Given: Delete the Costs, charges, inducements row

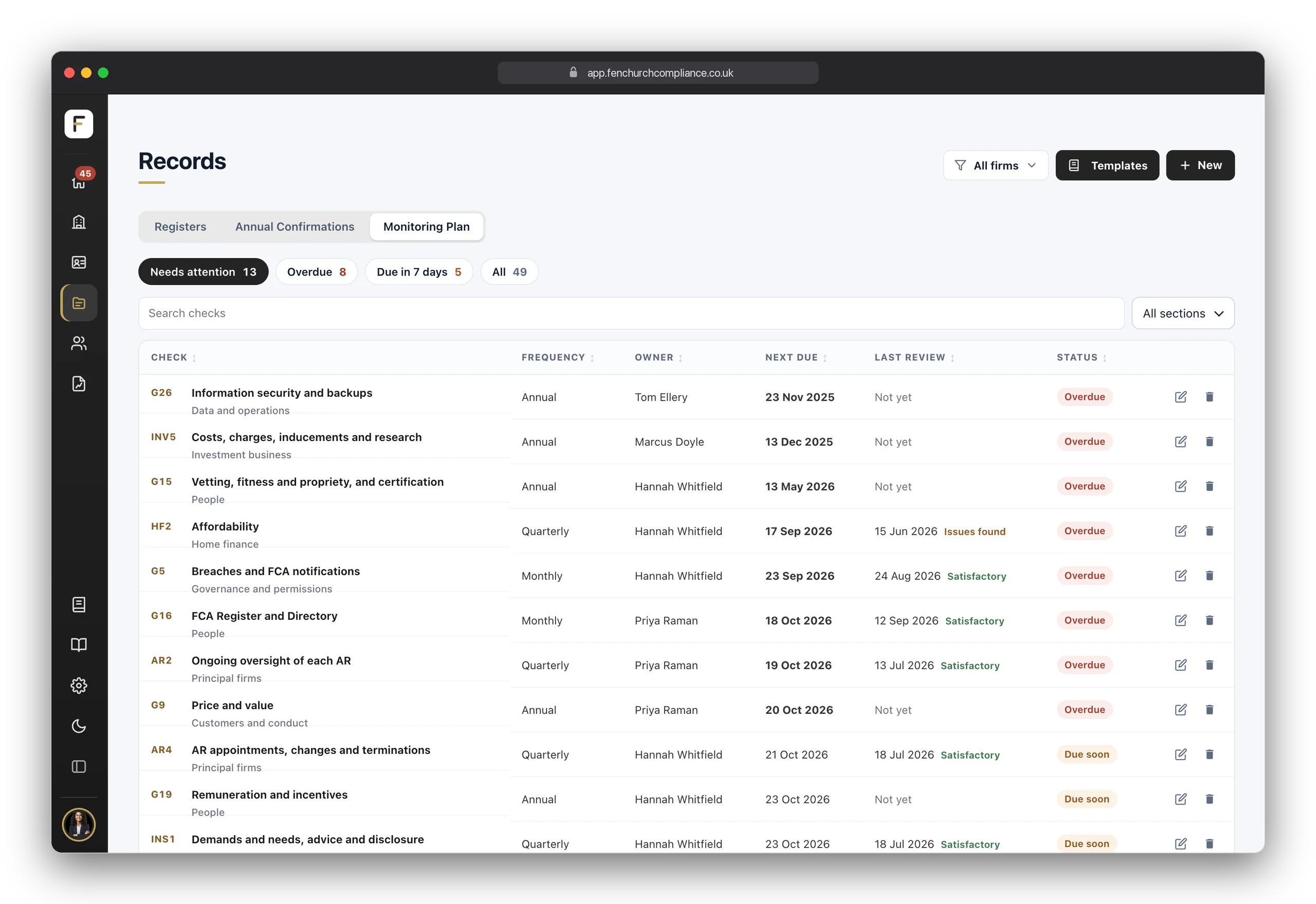Looking at the screenshot, I should 1210,441.
